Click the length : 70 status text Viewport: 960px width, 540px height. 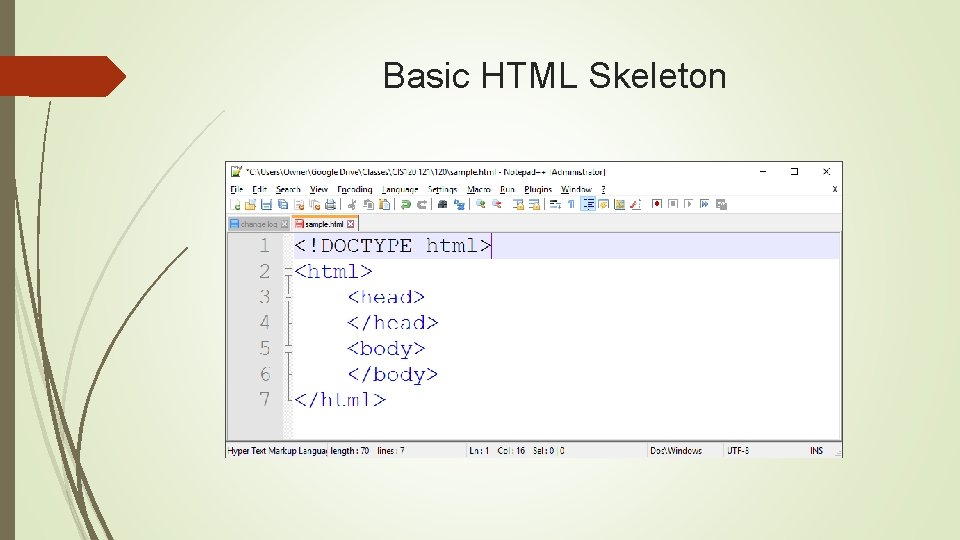(350, 451)
